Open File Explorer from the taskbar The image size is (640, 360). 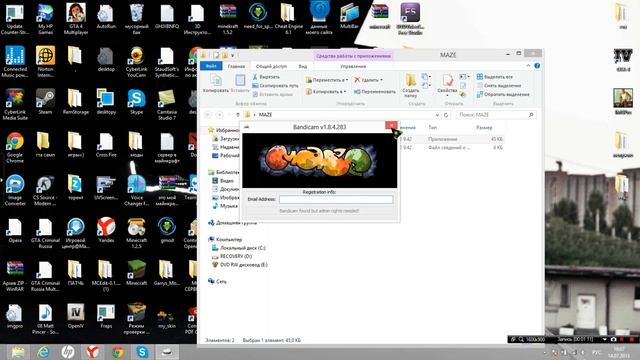tap(18, 352)
